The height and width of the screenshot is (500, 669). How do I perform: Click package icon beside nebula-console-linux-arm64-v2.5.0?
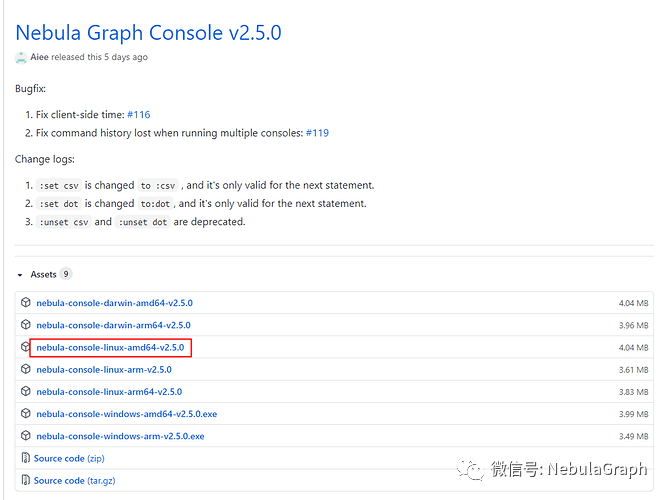point(26,391)
